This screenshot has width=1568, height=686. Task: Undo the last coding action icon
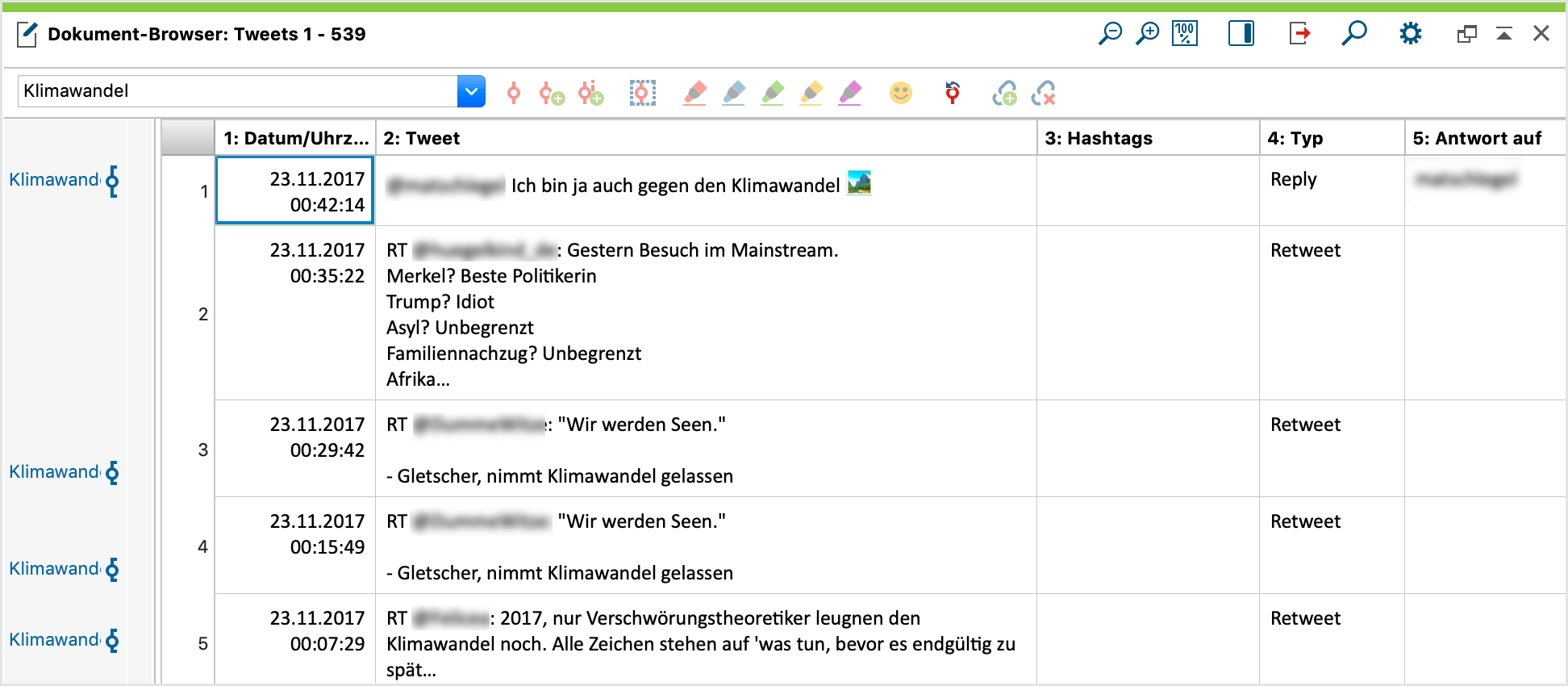tap(953, 93)
